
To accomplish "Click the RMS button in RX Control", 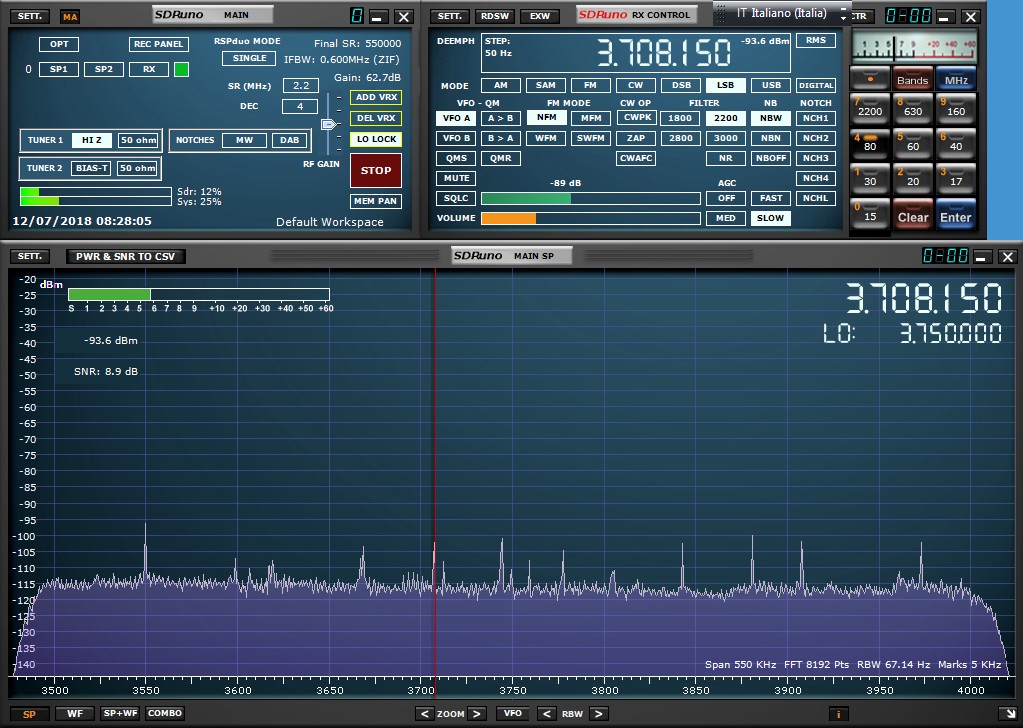I will click(816, 40).
